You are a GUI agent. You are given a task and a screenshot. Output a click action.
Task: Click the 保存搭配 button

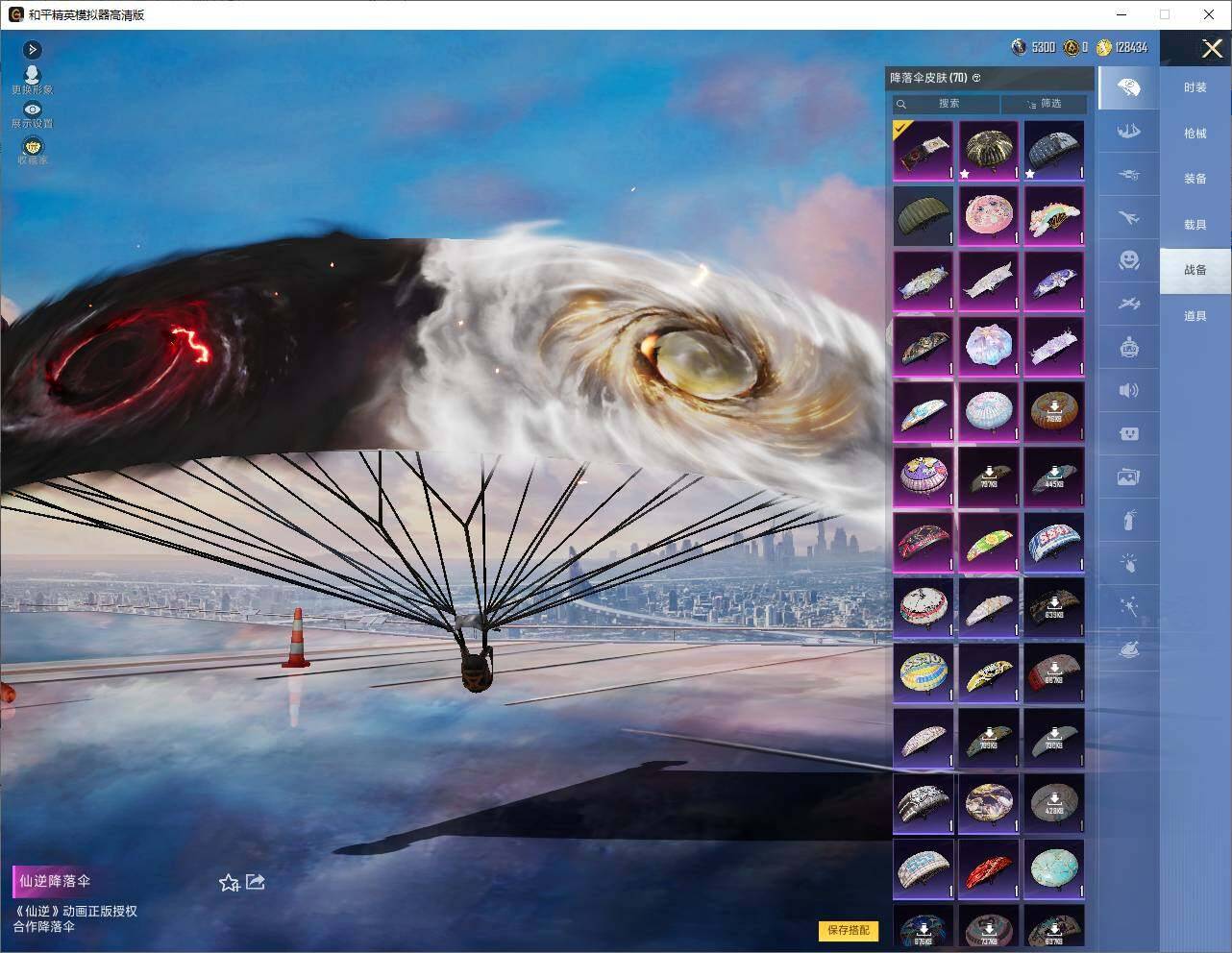[x=849, y=930]
